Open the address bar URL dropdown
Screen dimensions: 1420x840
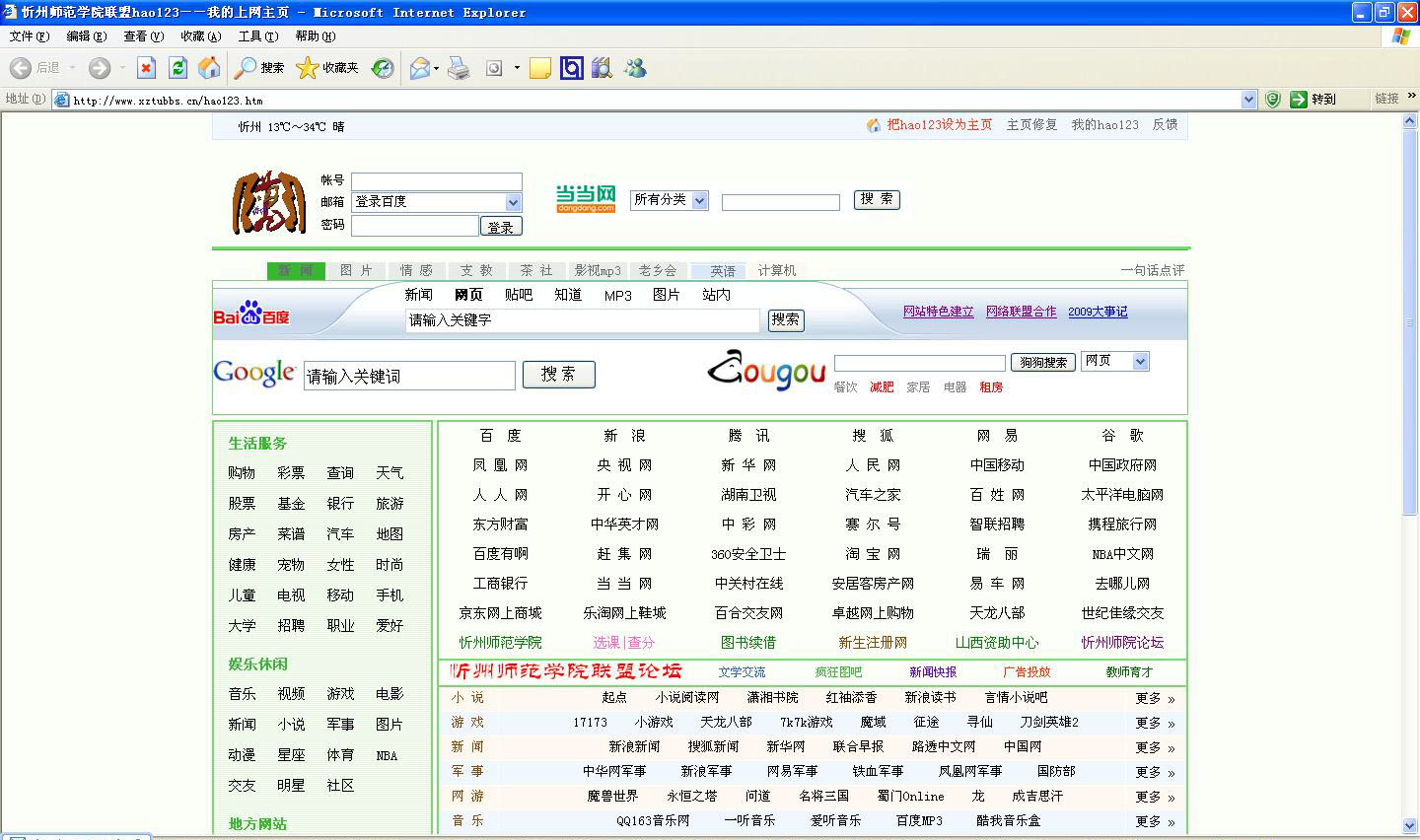(1248, 100)
